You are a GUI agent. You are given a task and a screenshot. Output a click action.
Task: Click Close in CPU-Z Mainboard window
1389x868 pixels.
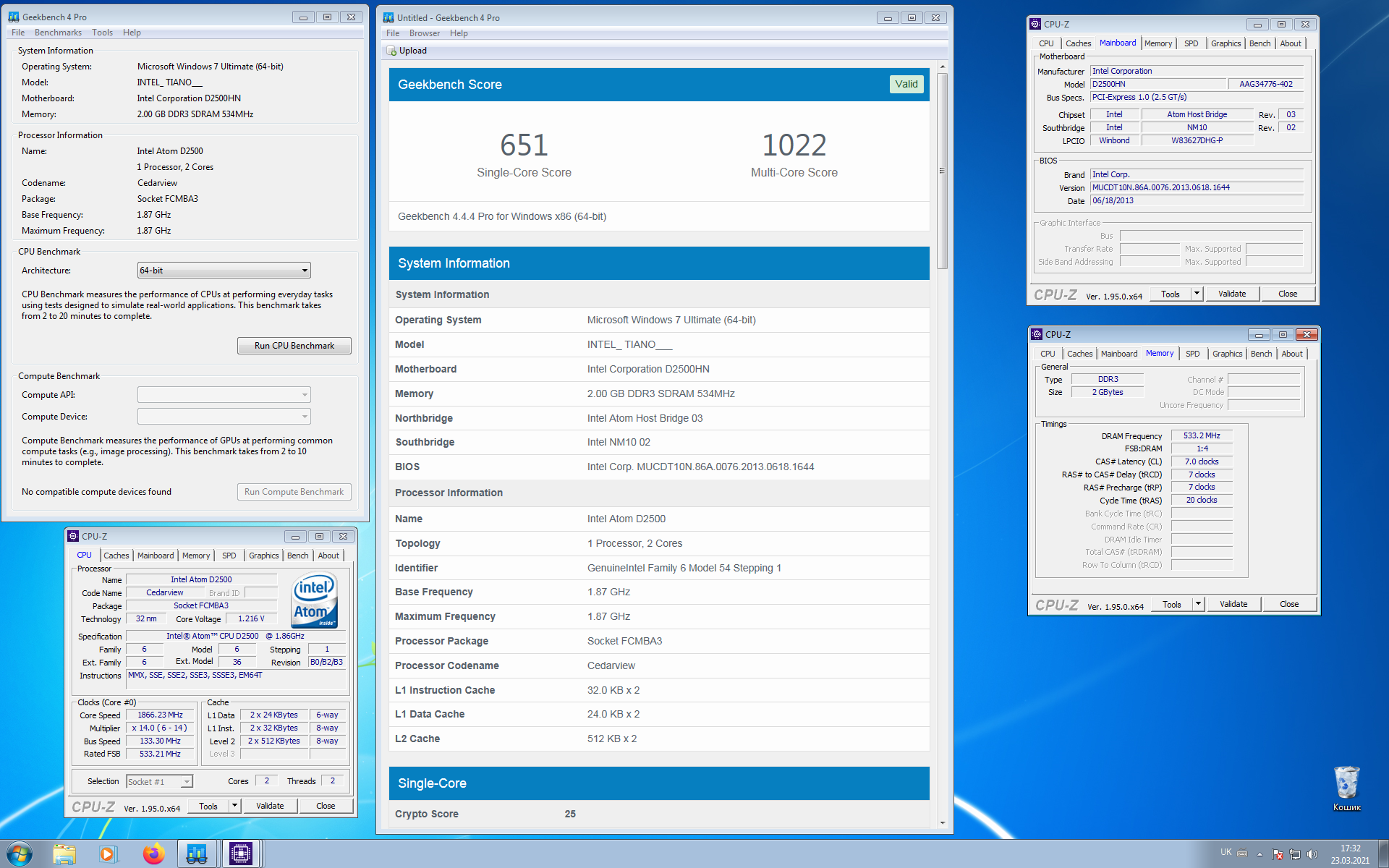pyautogui.click(x=1288, y=294)
